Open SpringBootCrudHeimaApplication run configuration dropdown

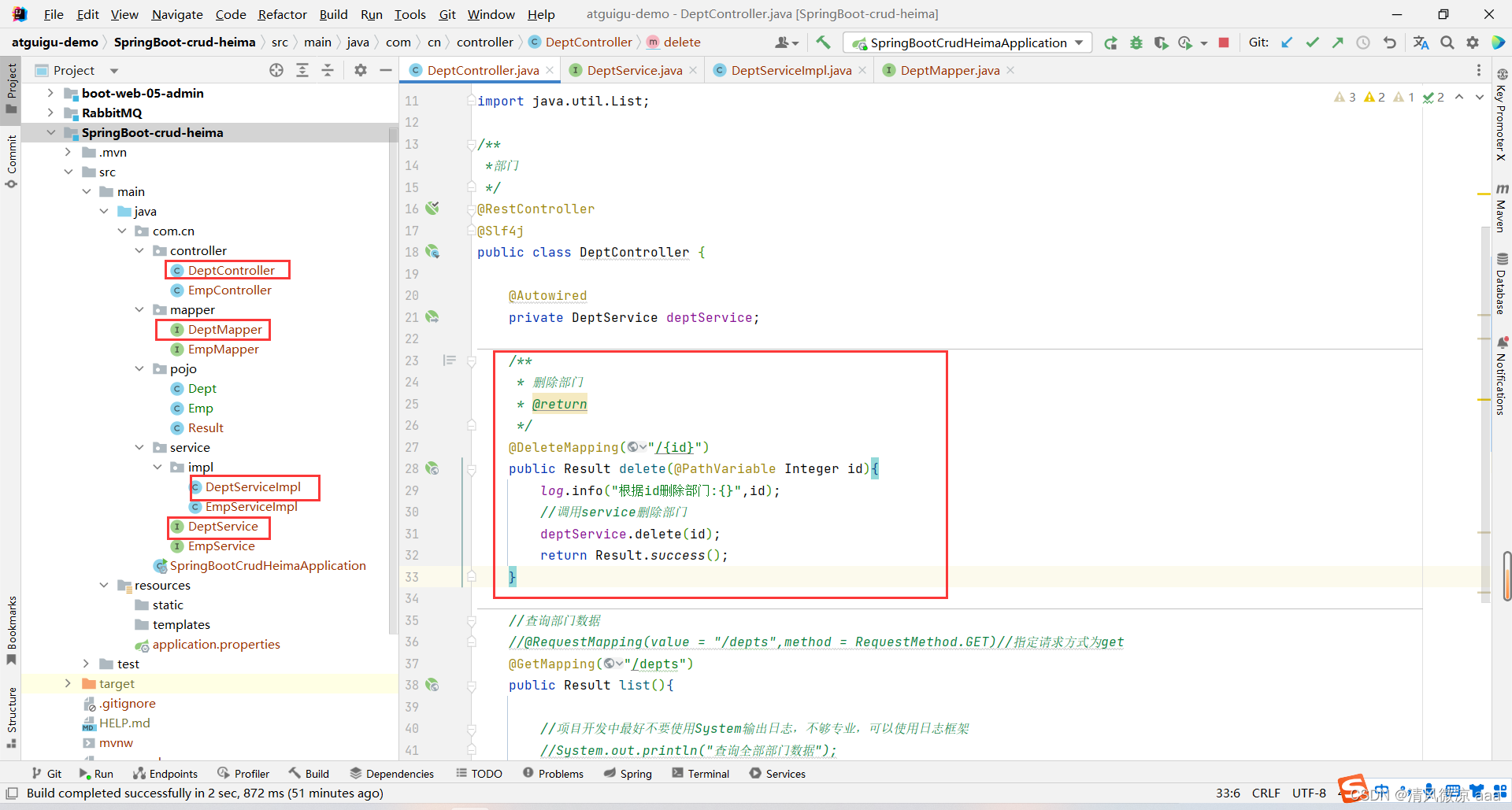(968, 43)
